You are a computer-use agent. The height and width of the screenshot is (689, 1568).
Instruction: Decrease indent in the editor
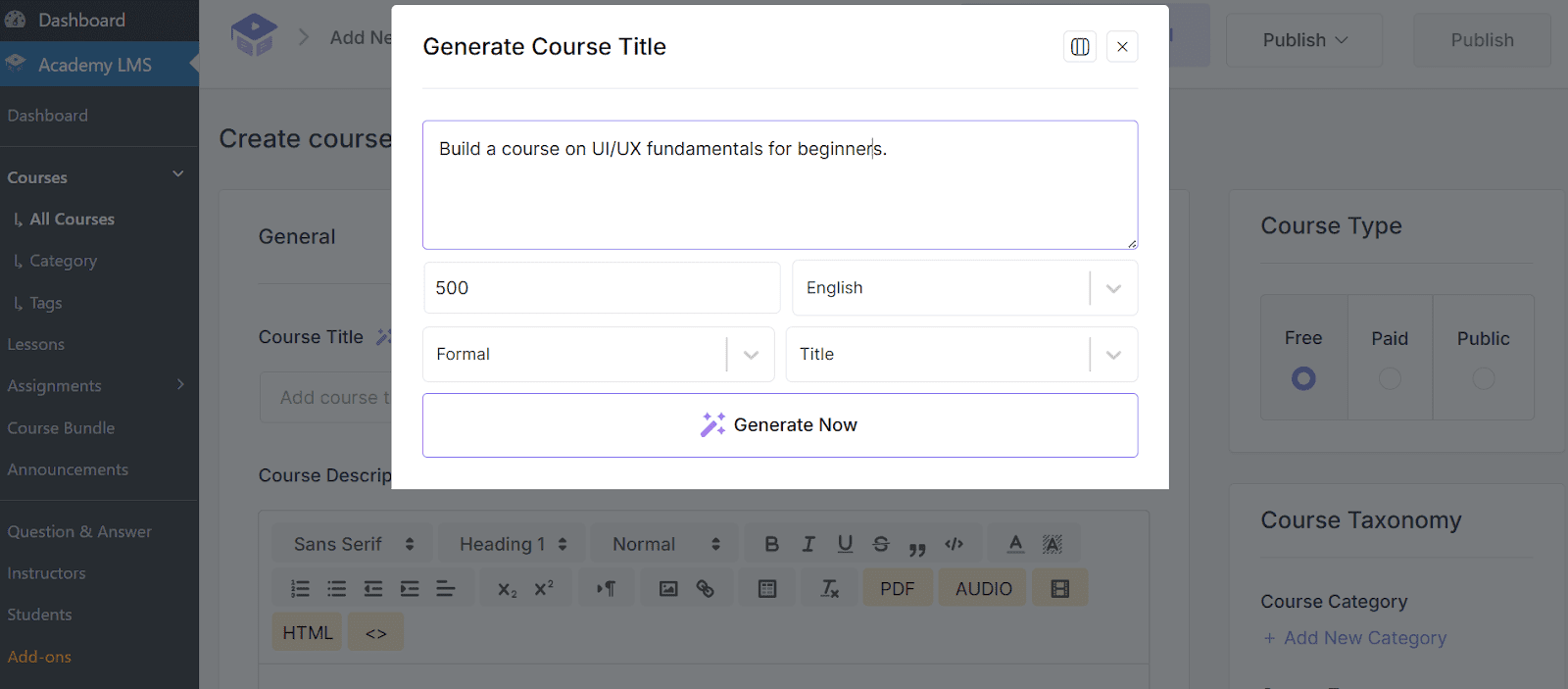373,589
